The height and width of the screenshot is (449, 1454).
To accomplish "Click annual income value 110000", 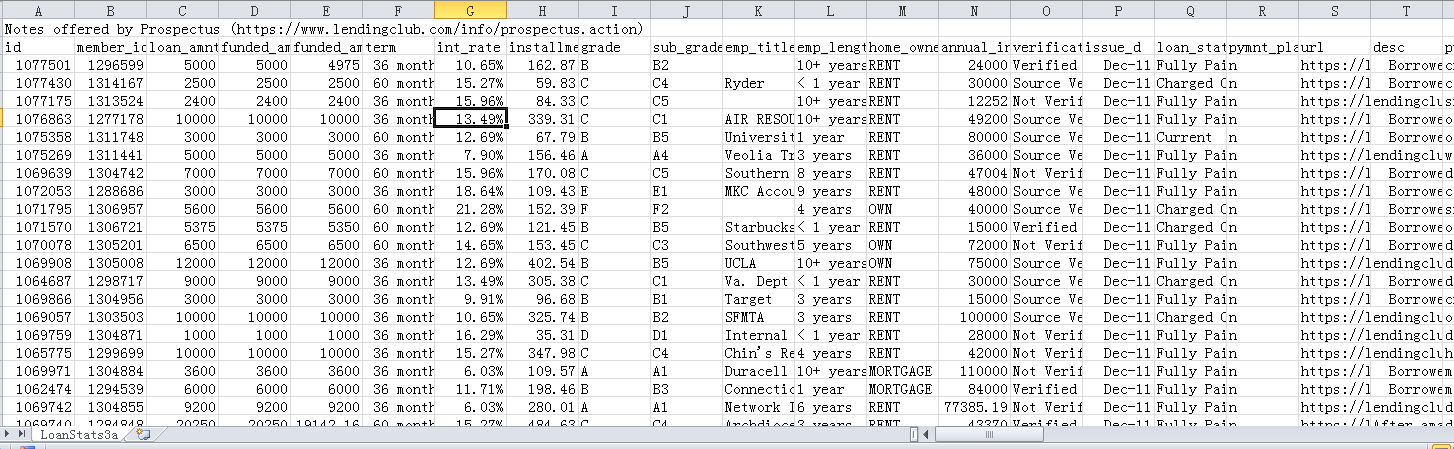I will (x=974, y=371).
